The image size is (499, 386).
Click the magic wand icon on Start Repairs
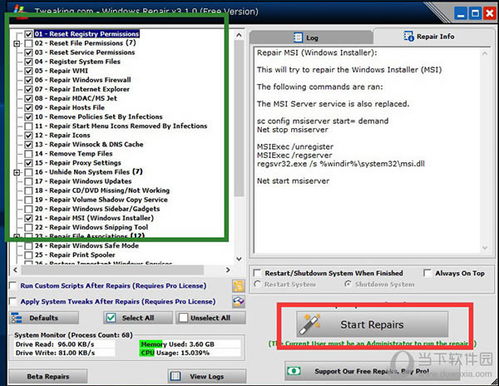pyautogui.click(x=309, y=324)
